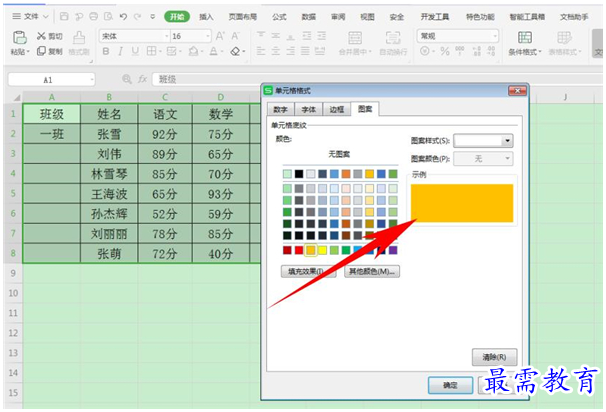This screenshot has height=412, width=606.
Task: Expand the quick access toolbar arrow
Action: (153, 17)
